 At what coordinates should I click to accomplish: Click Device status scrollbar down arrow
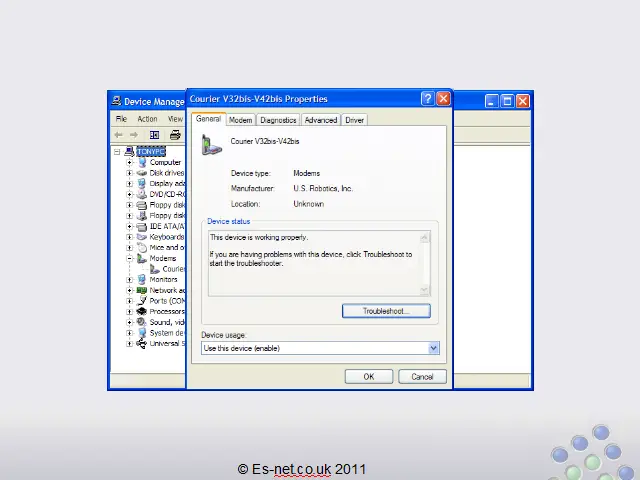424,290
